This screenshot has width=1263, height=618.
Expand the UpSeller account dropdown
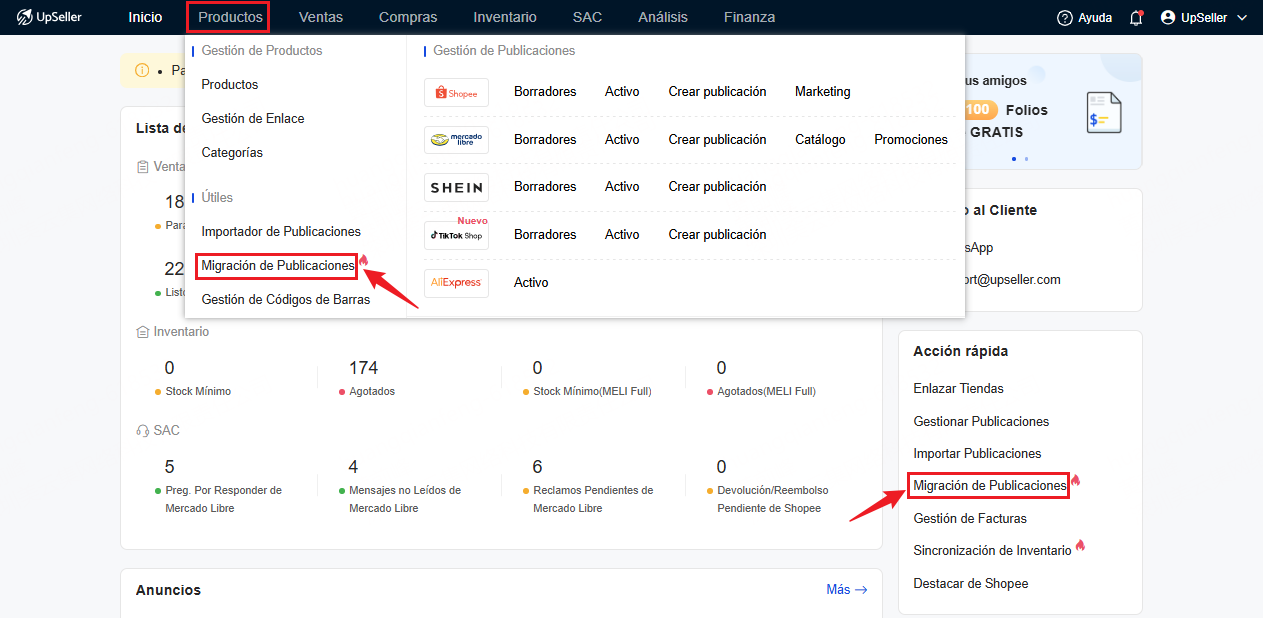coord(1204,17)
